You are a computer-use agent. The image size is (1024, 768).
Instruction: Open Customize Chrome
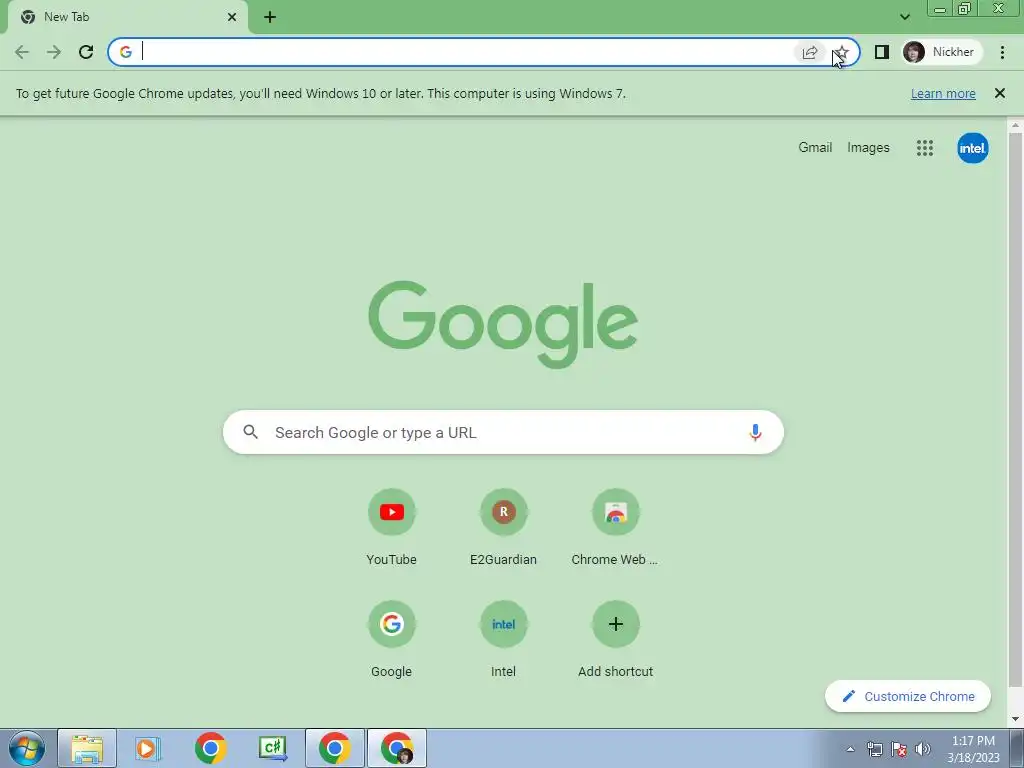point(908,696)
